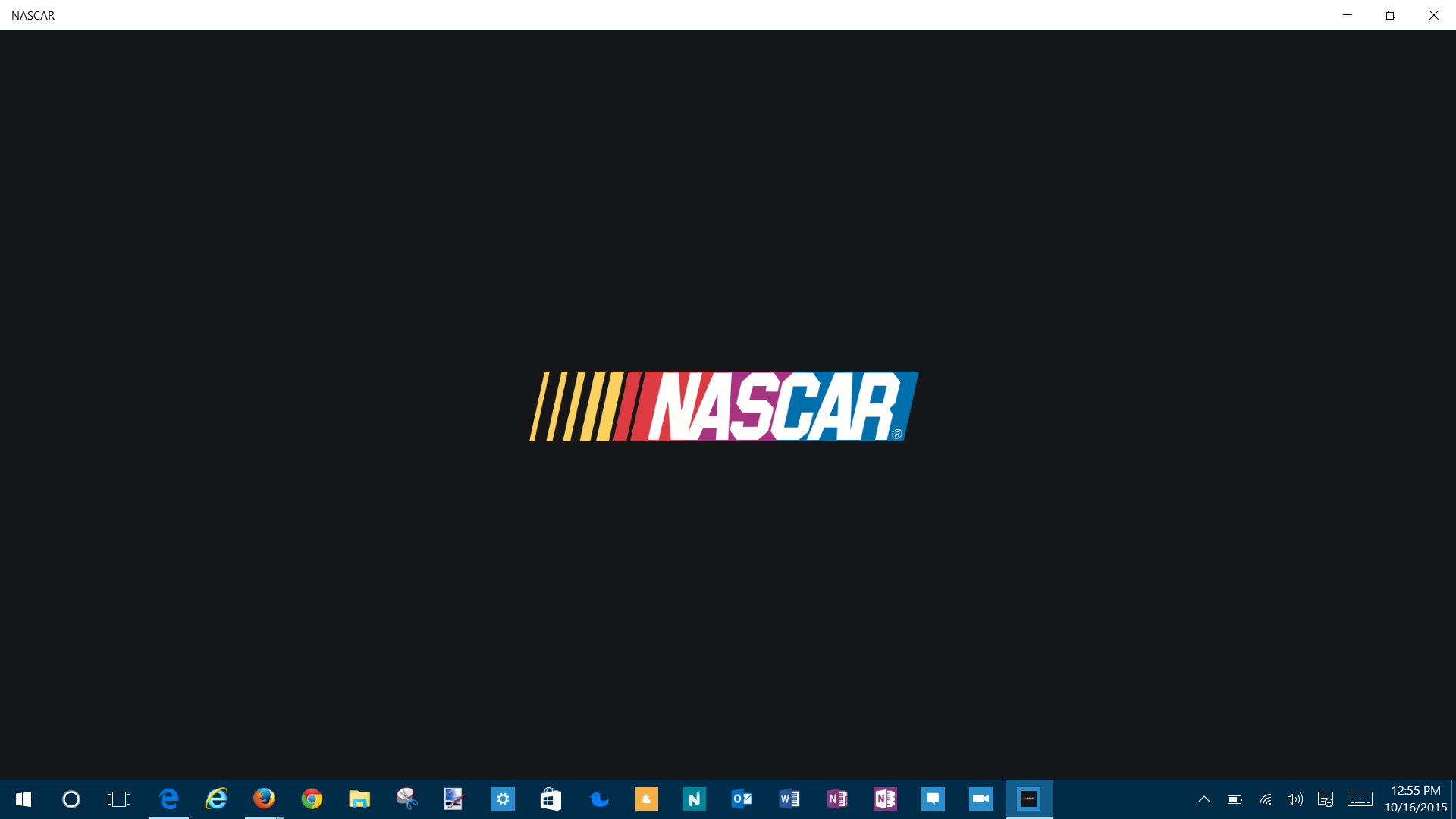Open Task View
This screenshot has height=819, width=1456.
[119, 799]
